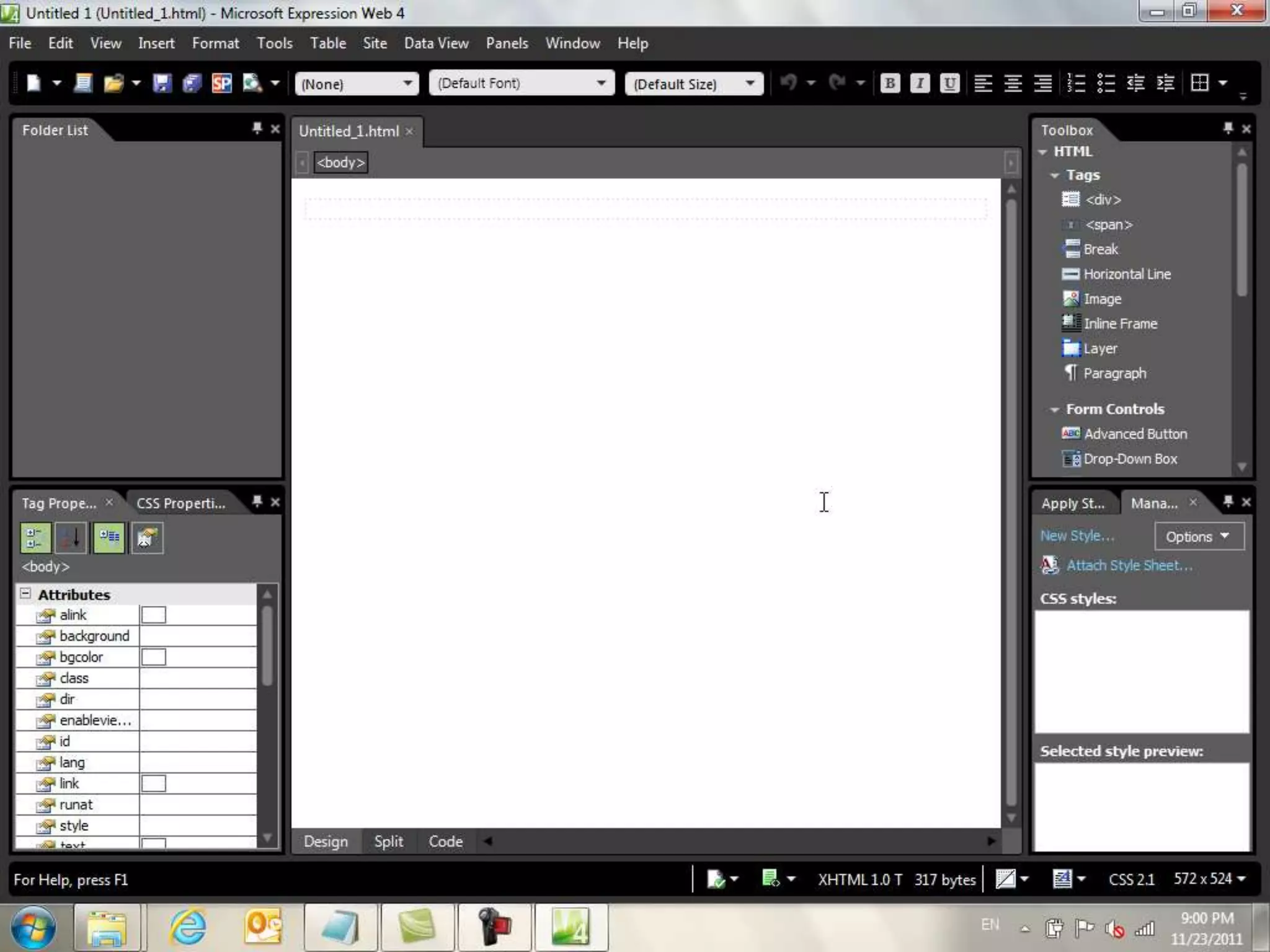
Task: Click the Italic formatting icon
Action: coord(920,83)
